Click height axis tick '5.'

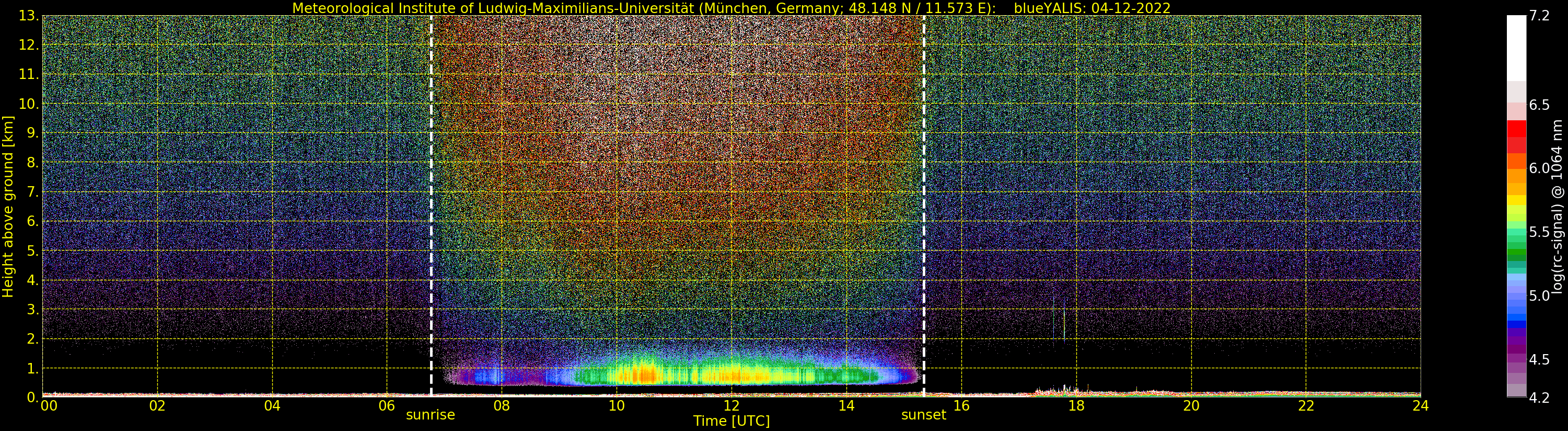coord(33,251)
